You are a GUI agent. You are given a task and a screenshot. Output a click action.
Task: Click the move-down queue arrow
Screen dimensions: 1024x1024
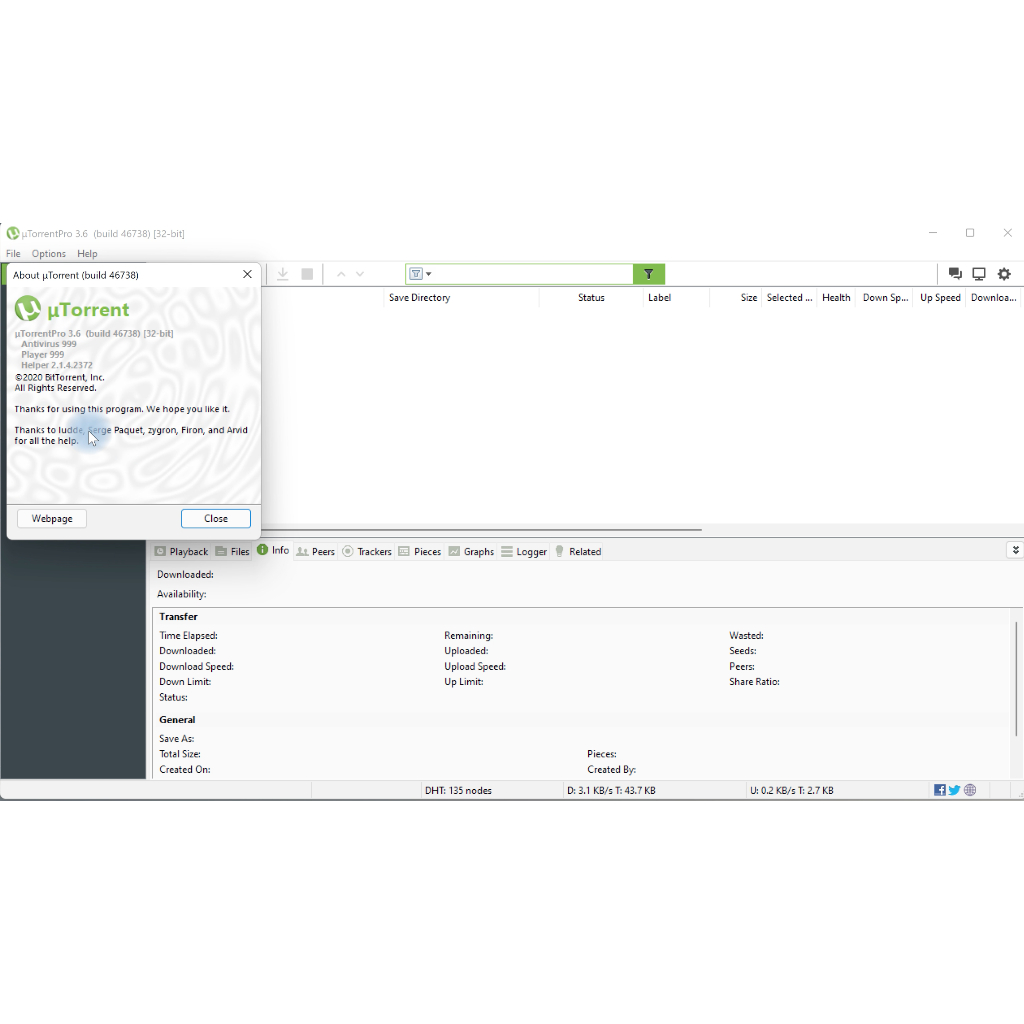click(x=360, y=274)
